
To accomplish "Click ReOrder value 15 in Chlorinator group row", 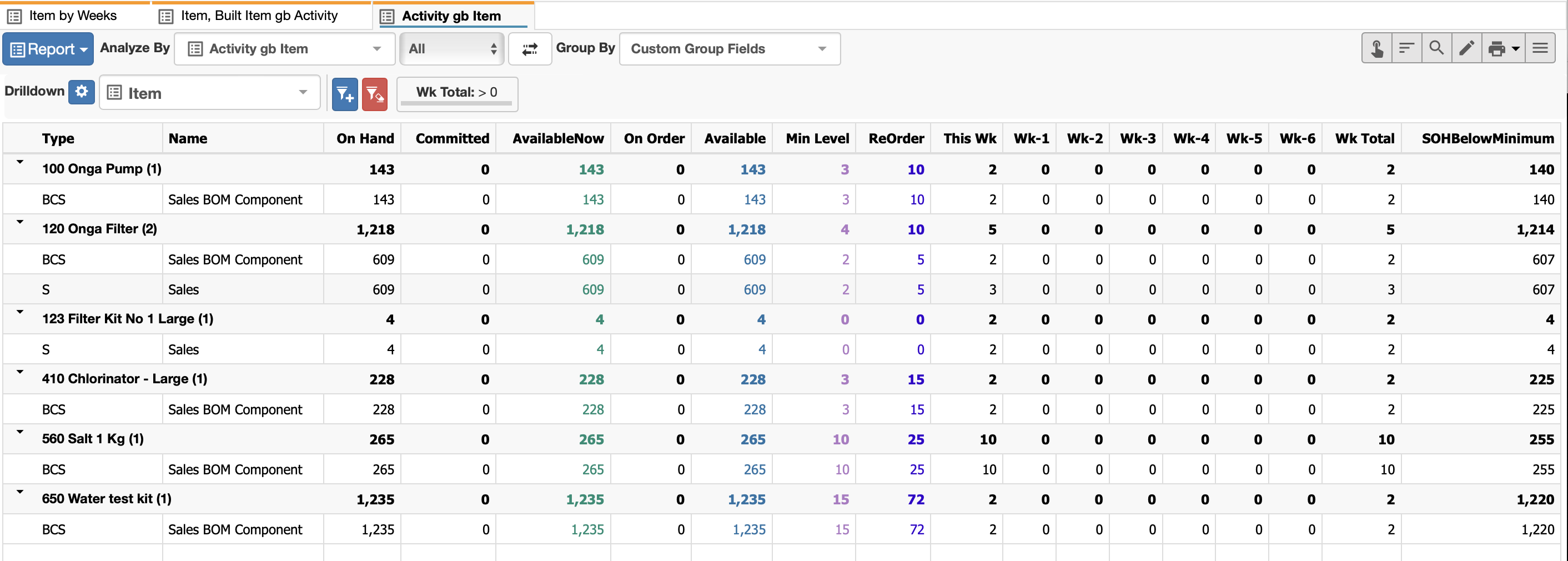I will 916,379.
